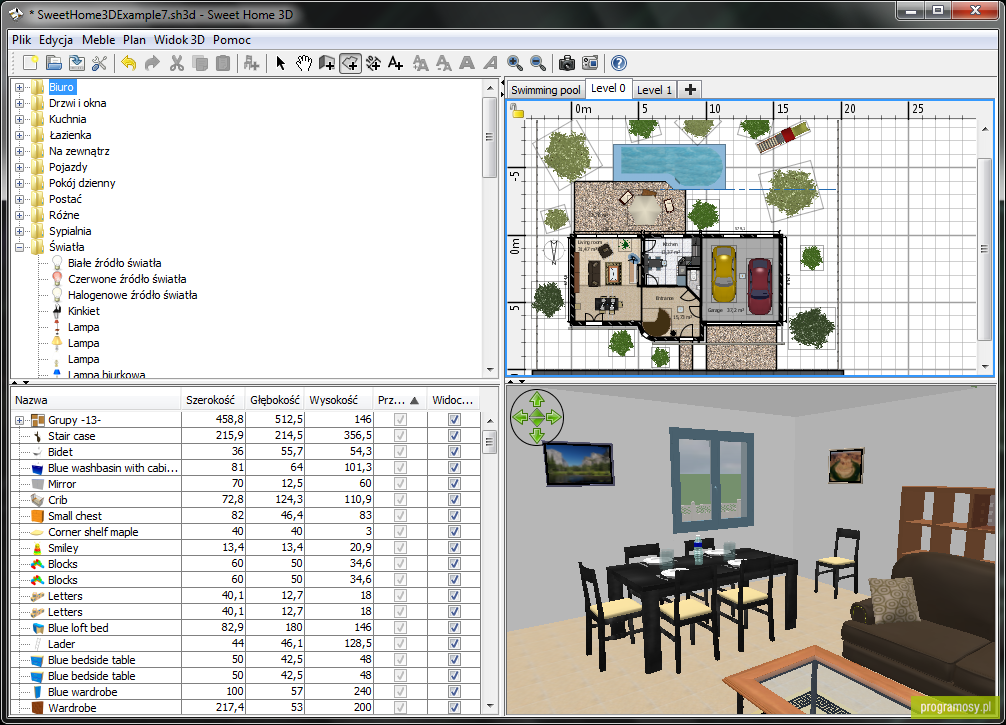Image resolution: width=1006 pixels, height=725 pixels.
Task: Toggle Italic text style icon
Action: (491, 63)
